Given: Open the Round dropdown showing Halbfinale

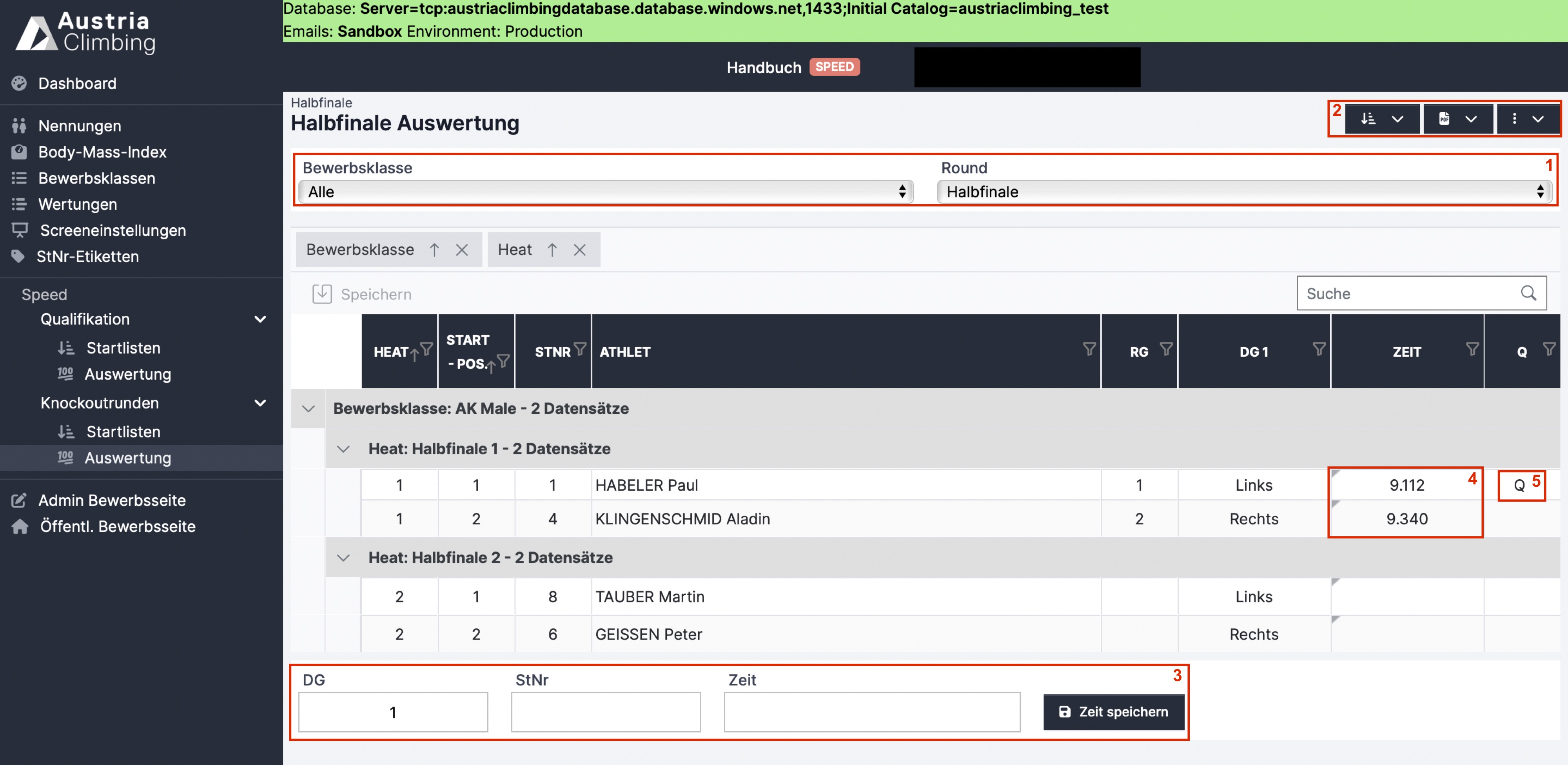Looking at the screenshot, I should click(x=1244, y=192).
